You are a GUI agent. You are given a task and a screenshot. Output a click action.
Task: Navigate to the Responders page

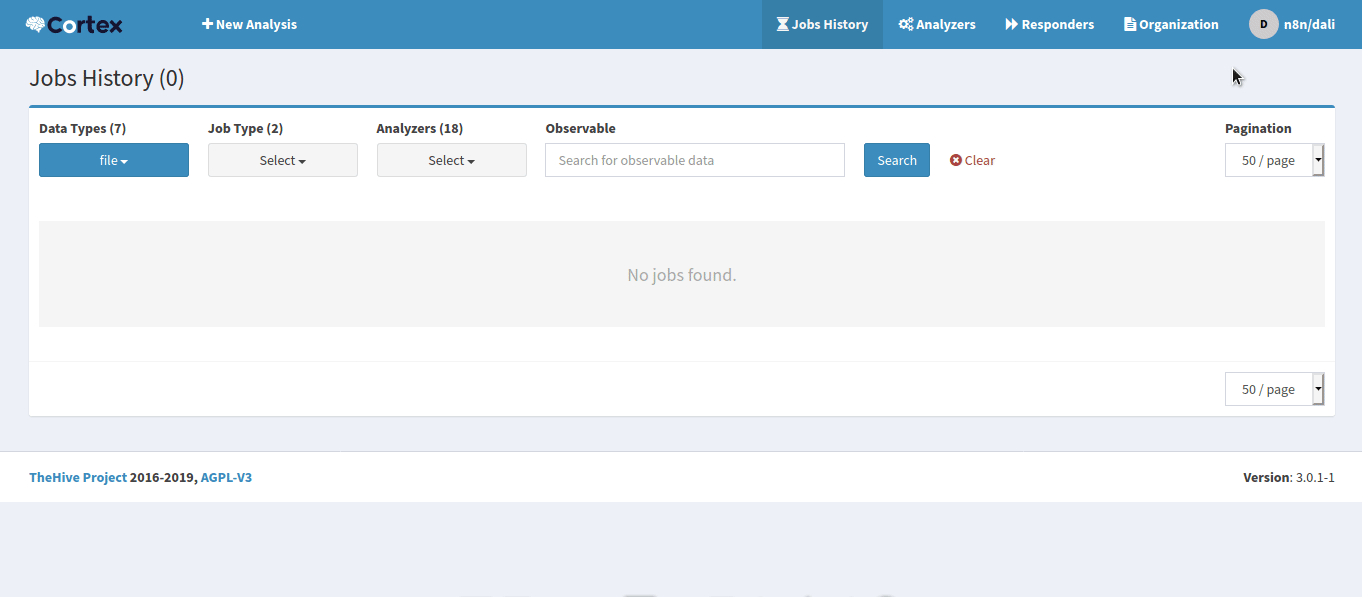[1049, 23]
